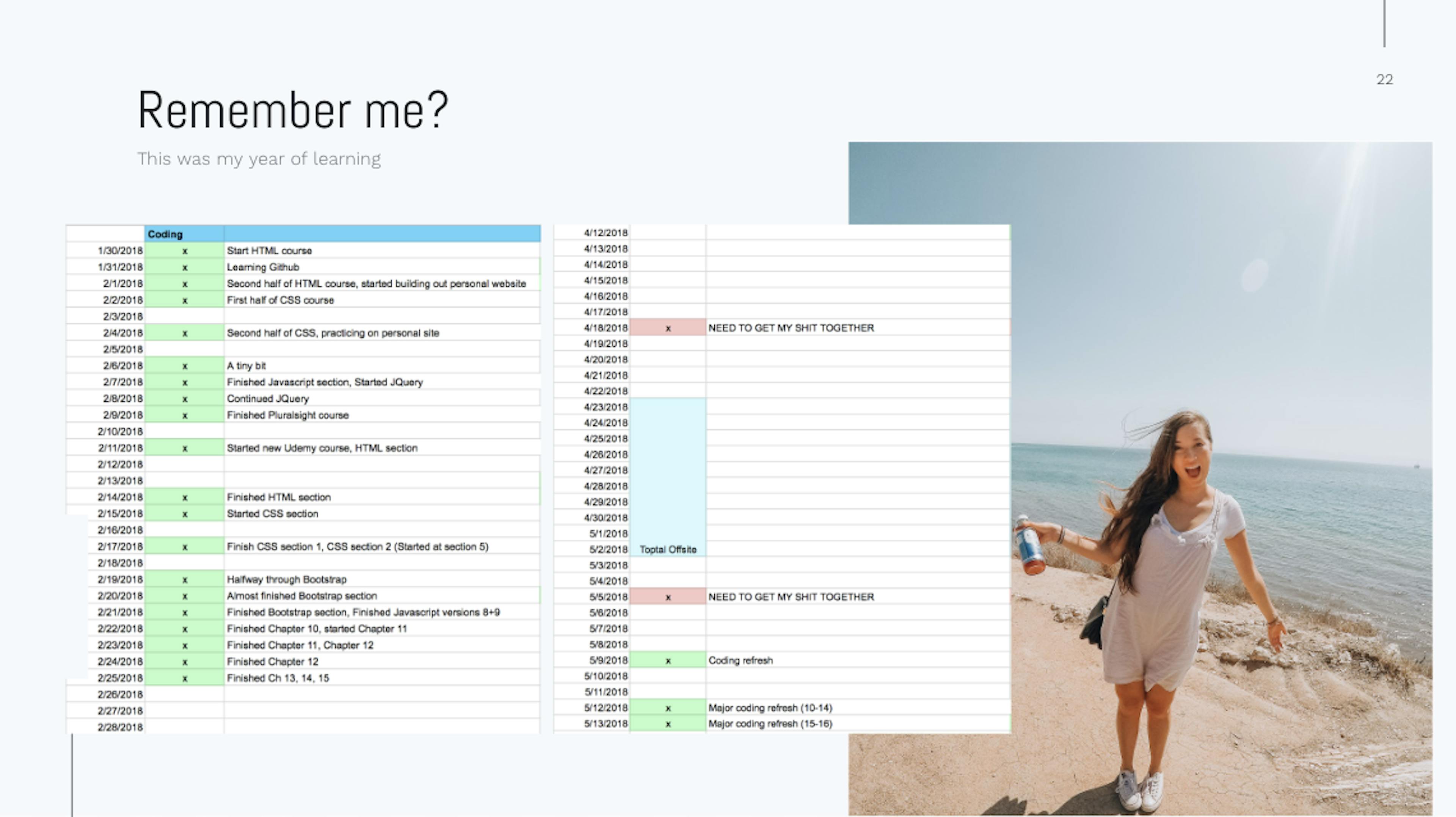Click 'Started new Udemy course, HTML section'

(382, 448)
